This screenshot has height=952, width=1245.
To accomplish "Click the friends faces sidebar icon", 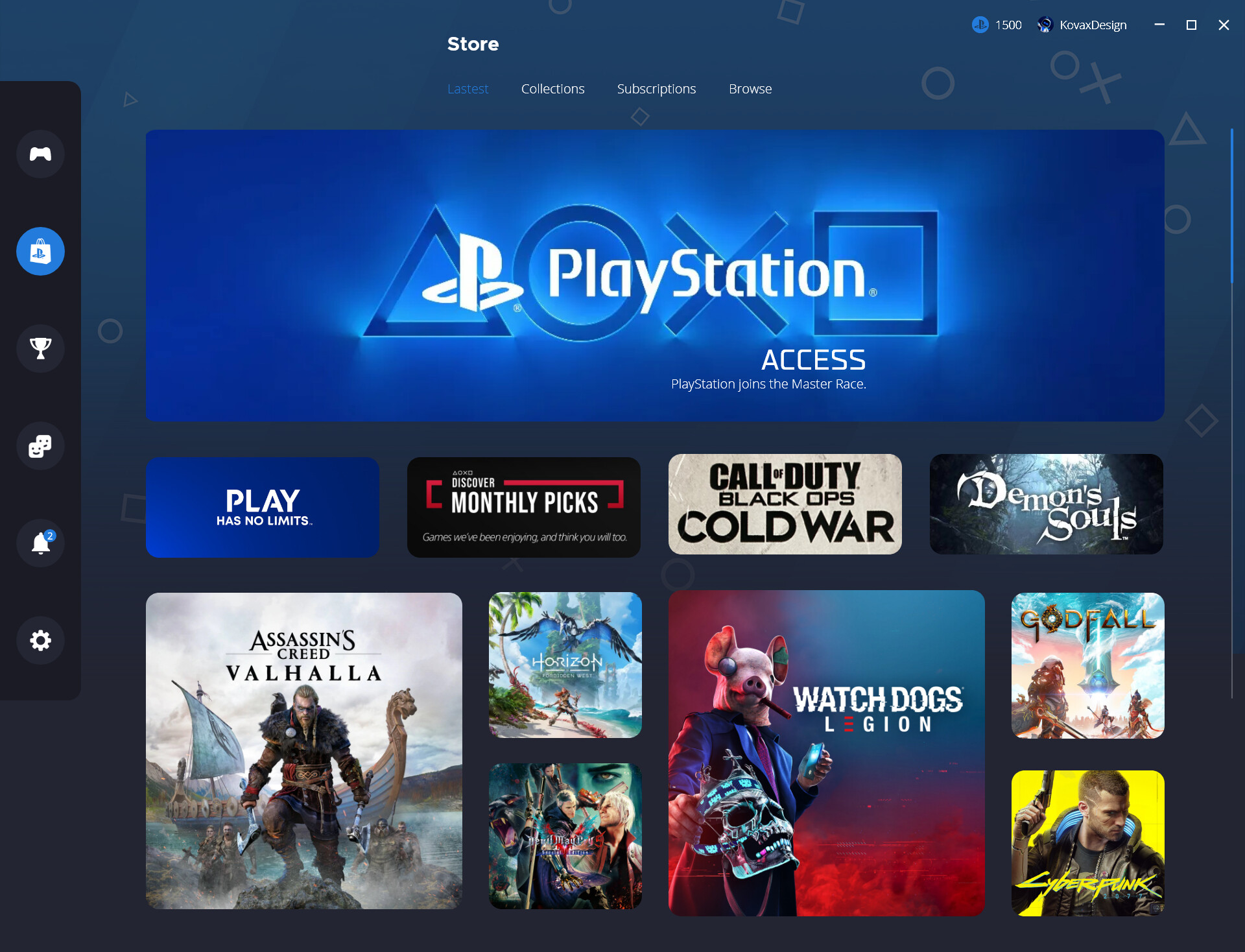I will (40, 446).
